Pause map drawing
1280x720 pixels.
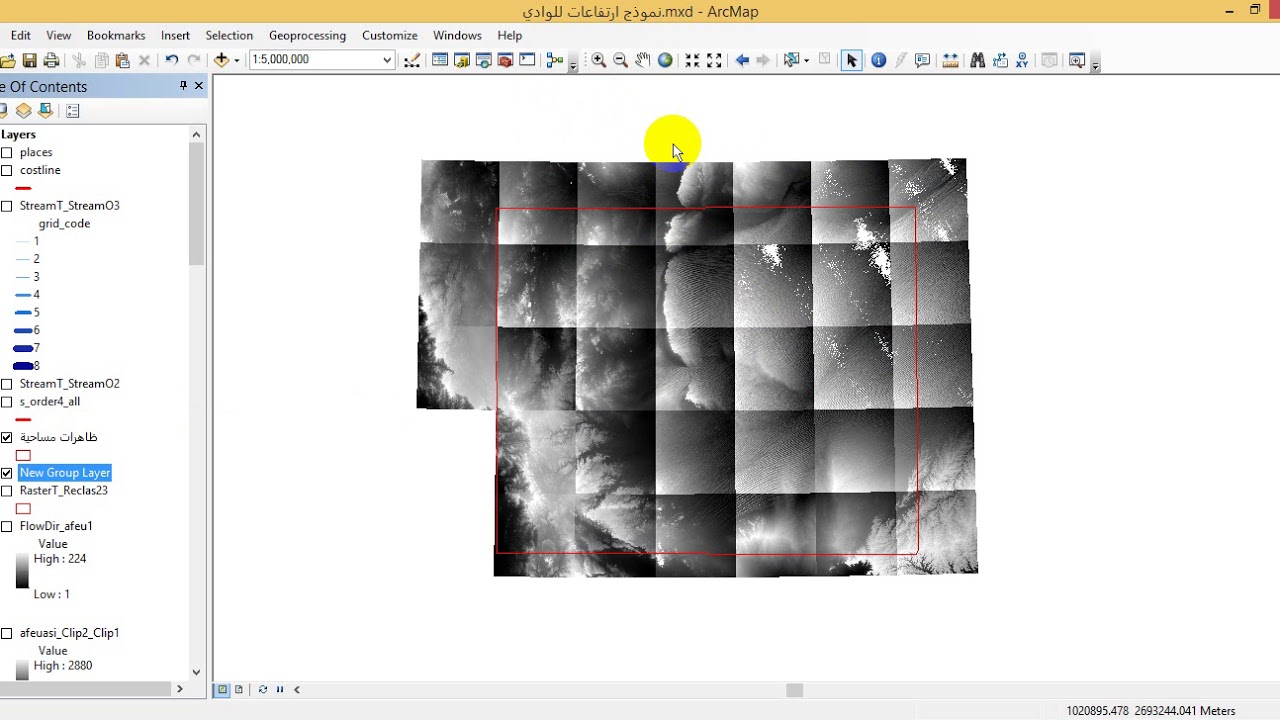[280, 689]
